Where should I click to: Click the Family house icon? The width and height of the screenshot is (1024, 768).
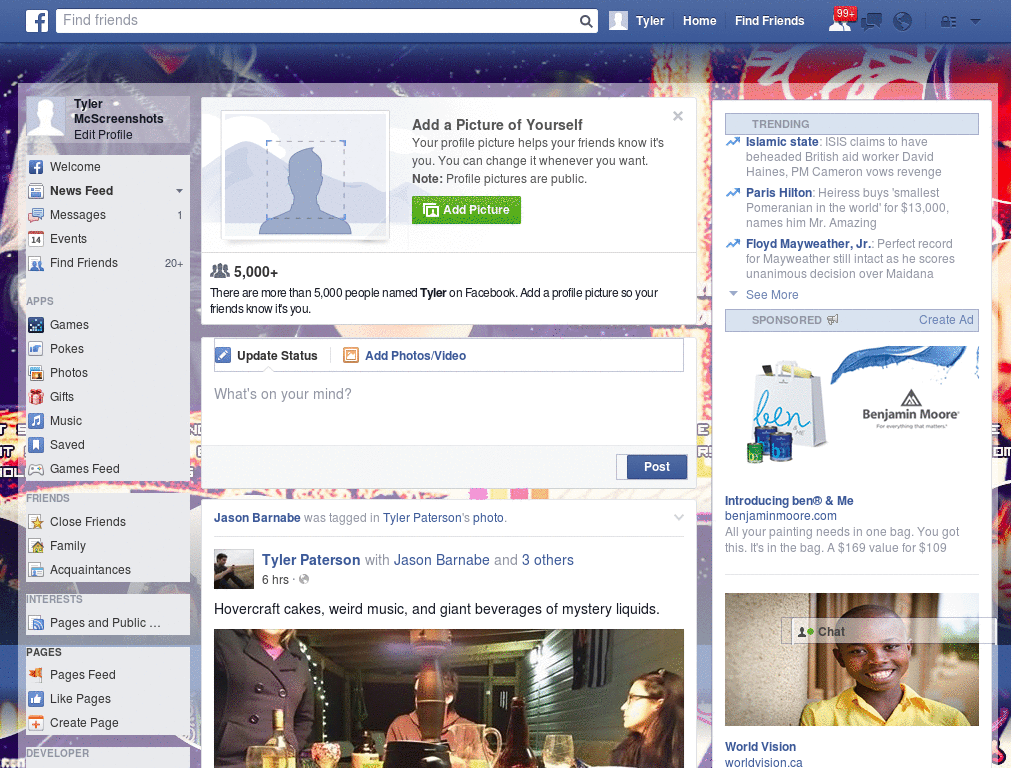pos(37,546)
